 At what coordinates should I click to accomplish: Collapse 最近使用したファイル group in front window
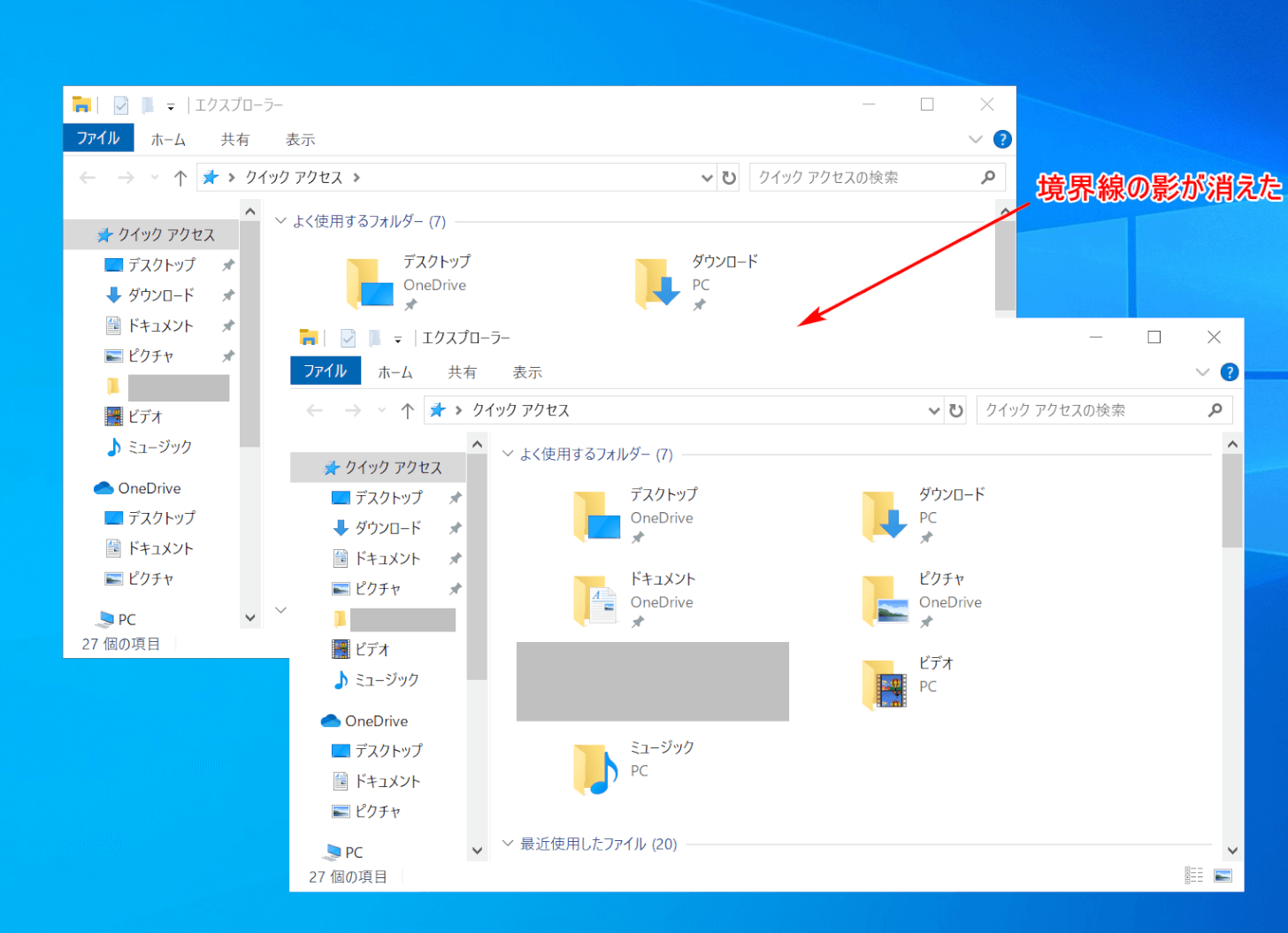pyautogui.click(x=508, y=844)
